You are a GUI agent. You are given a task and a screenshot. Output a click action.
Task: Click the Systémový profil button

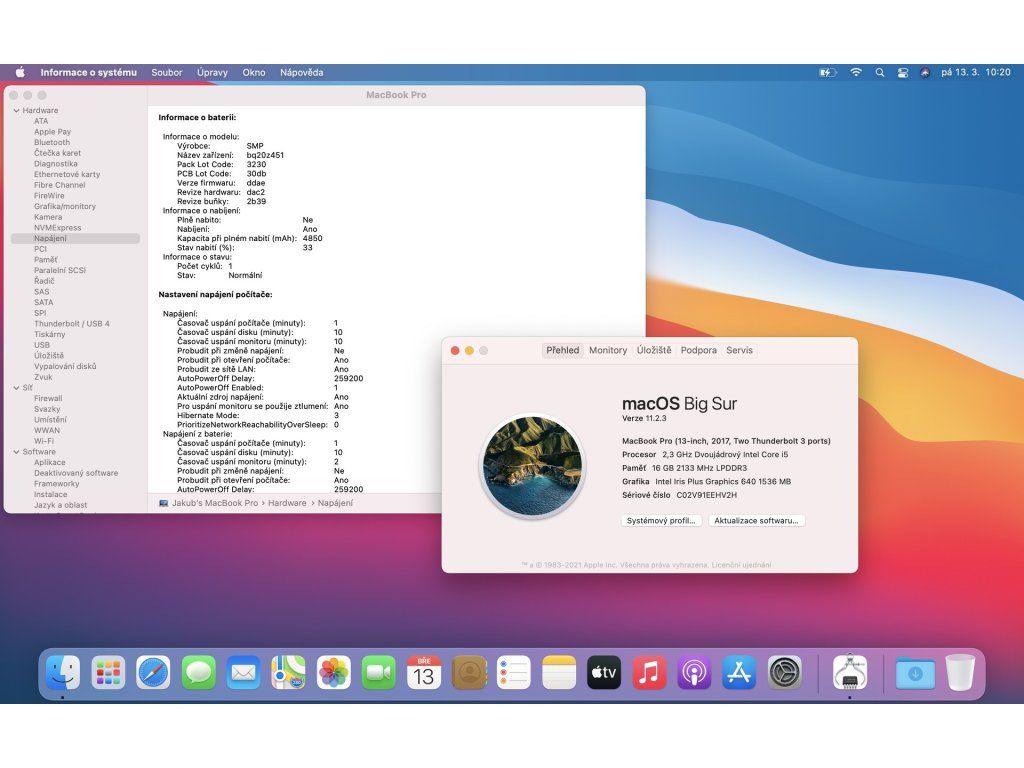[660, 521]
